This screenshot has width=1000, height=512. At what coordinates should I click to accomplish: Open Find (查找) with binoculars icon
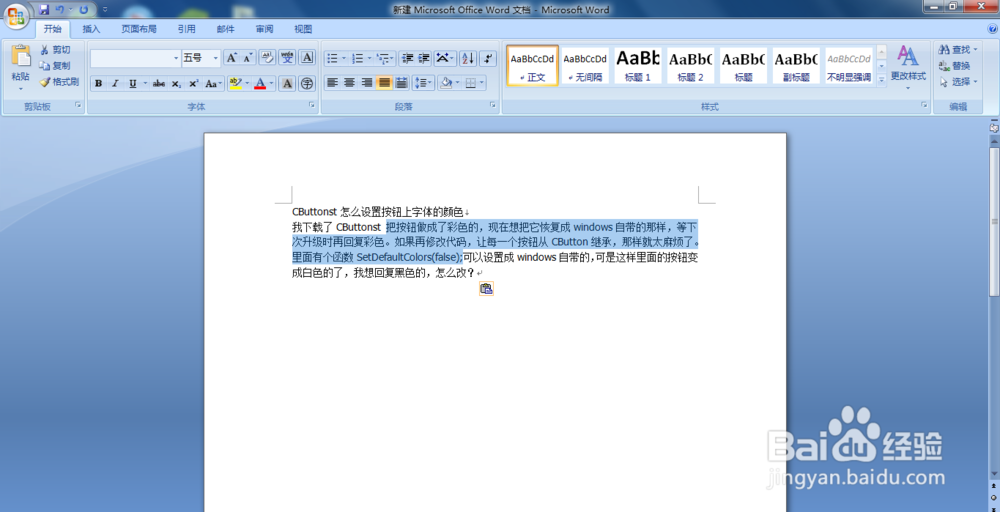click(957, 50)
